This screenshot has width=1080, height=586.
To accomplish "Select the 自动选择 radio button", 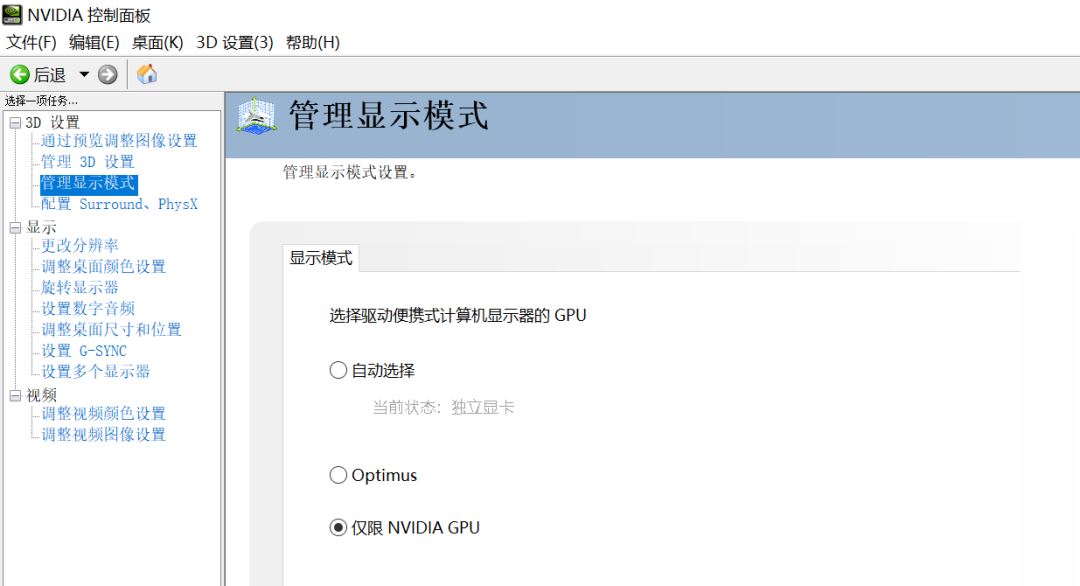I will click(338, 370).
